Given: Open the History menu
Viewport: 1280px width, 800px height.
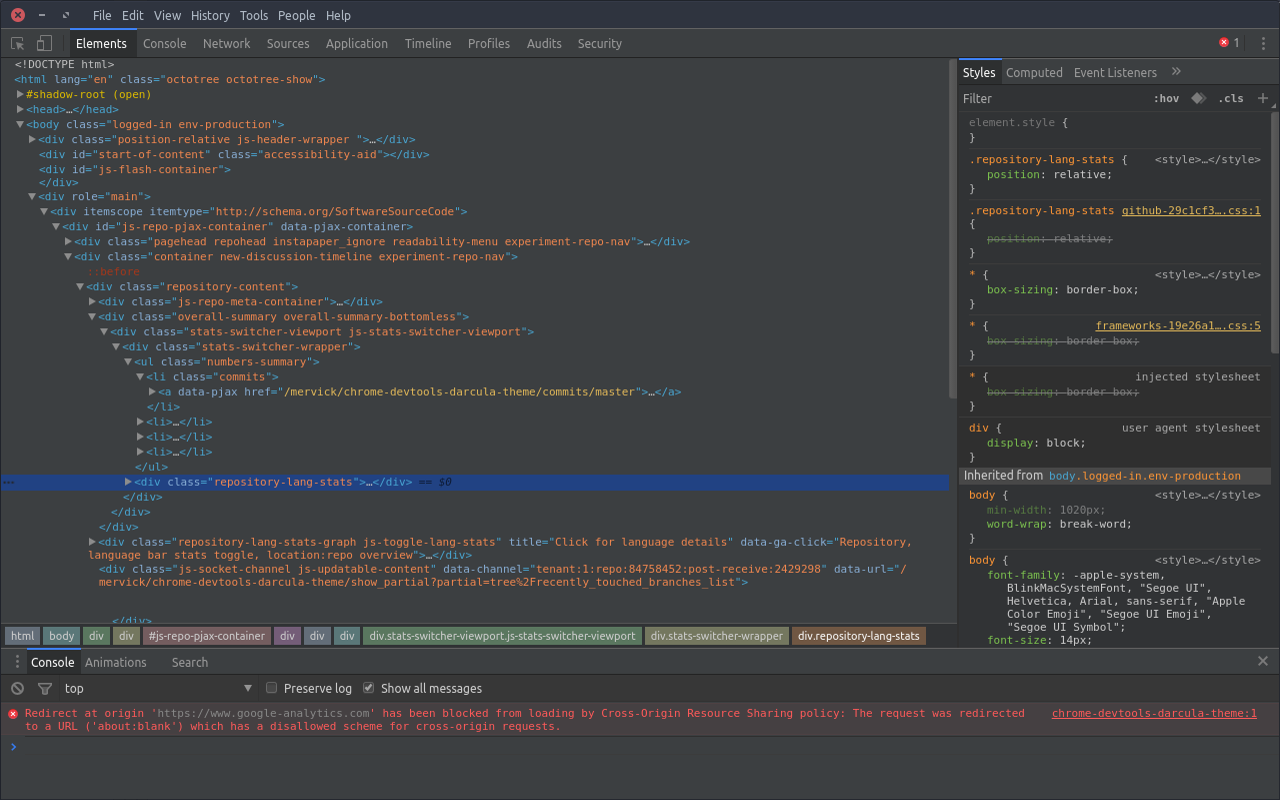Looking at the screenshot, I should pyautogui.click(x=210, y=15).
